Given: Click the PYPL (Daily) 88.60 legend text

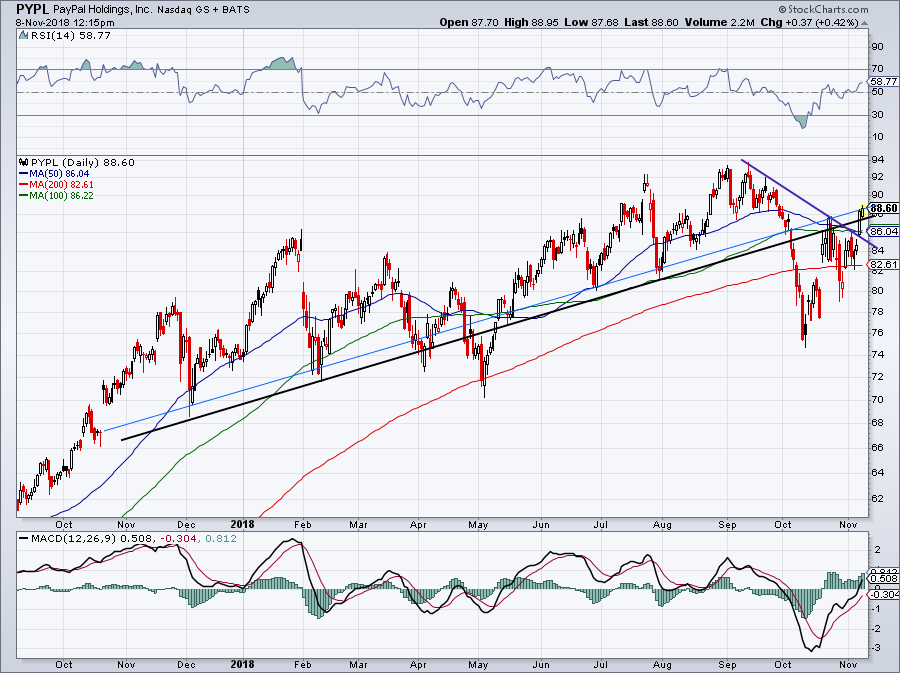Looking at the screenshot, I should pos(83,162).
